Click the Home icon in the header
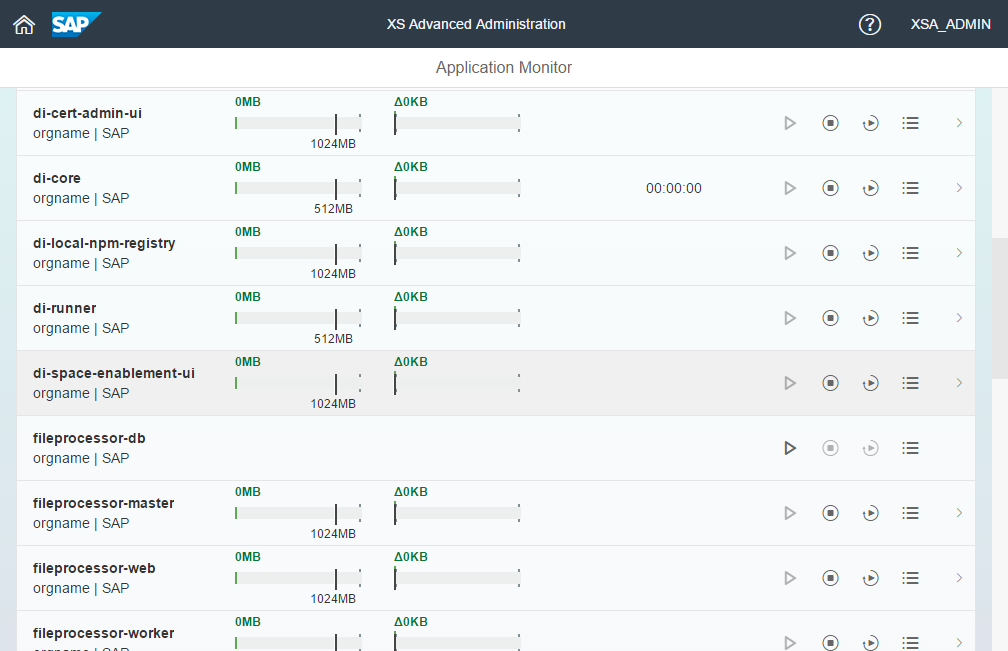The height and width of the screenshot is (651, 1008). 24,24
